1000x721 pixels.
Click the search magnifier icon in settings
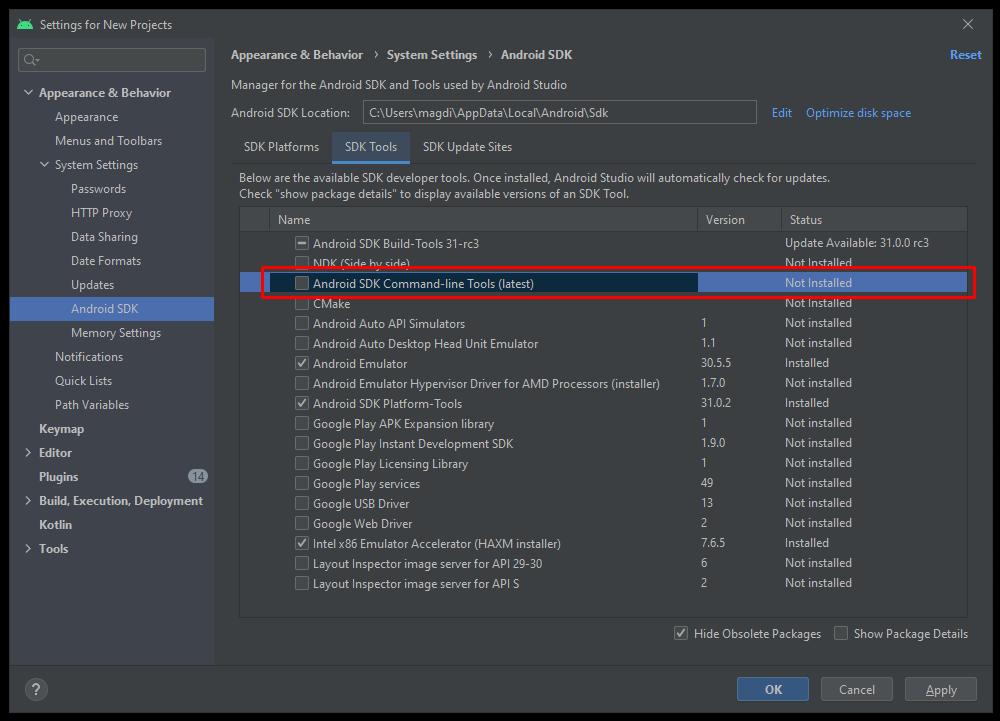pyautogui.click(x=31, y=60)
